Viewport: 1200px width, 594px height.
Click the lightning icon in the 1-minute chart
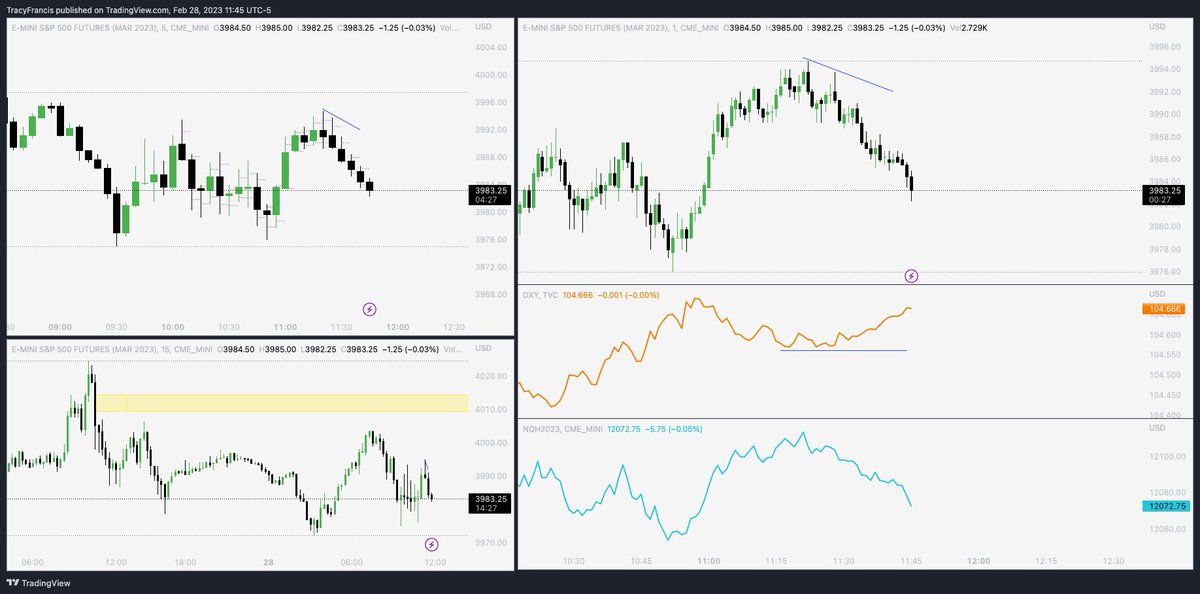tap(911, 275)
